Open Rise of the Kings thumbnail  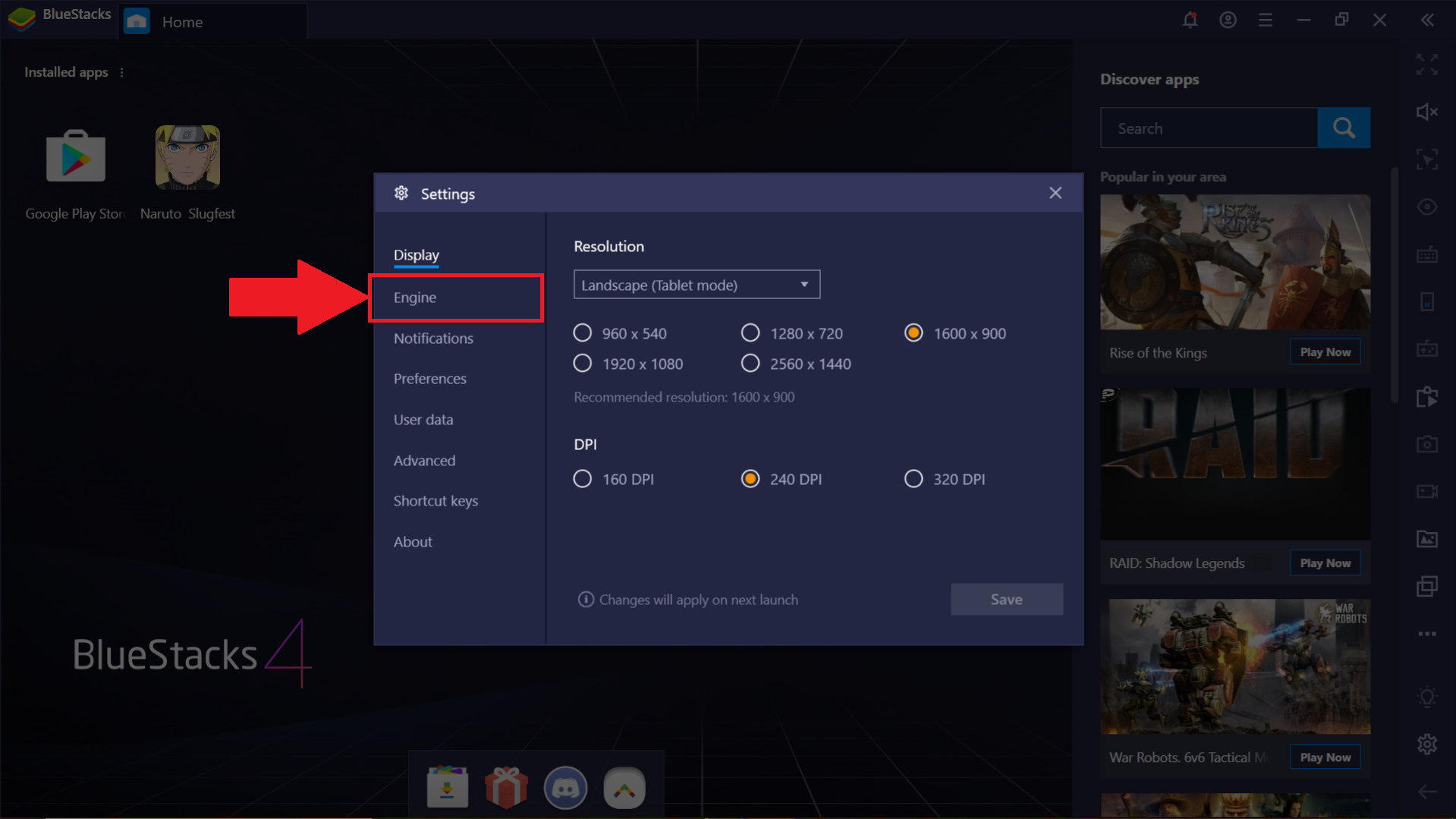(x=1235, y=262)
